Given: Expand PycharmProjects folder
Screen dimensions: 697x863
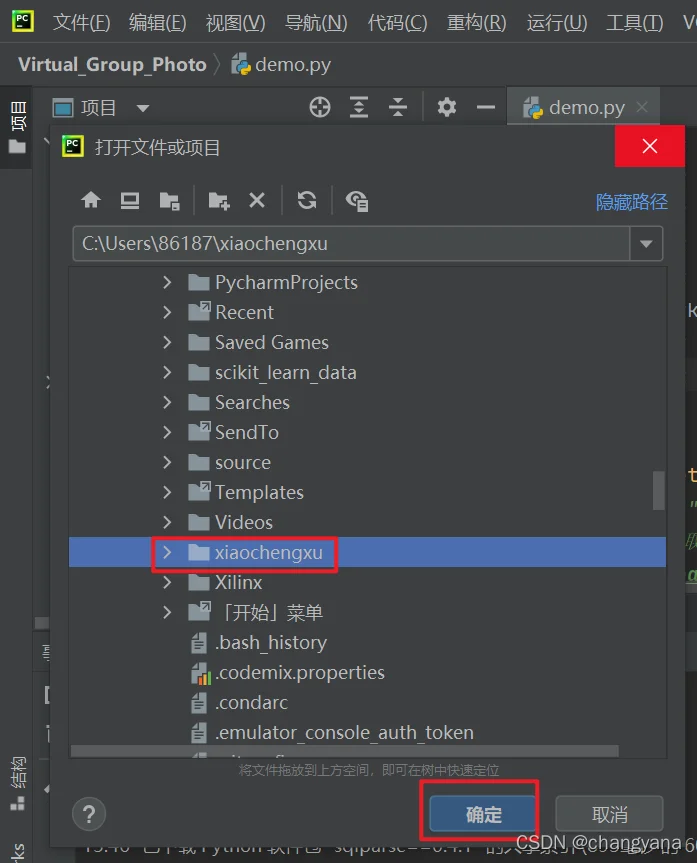Looking at the screenshot, I should tap(167, 282).
